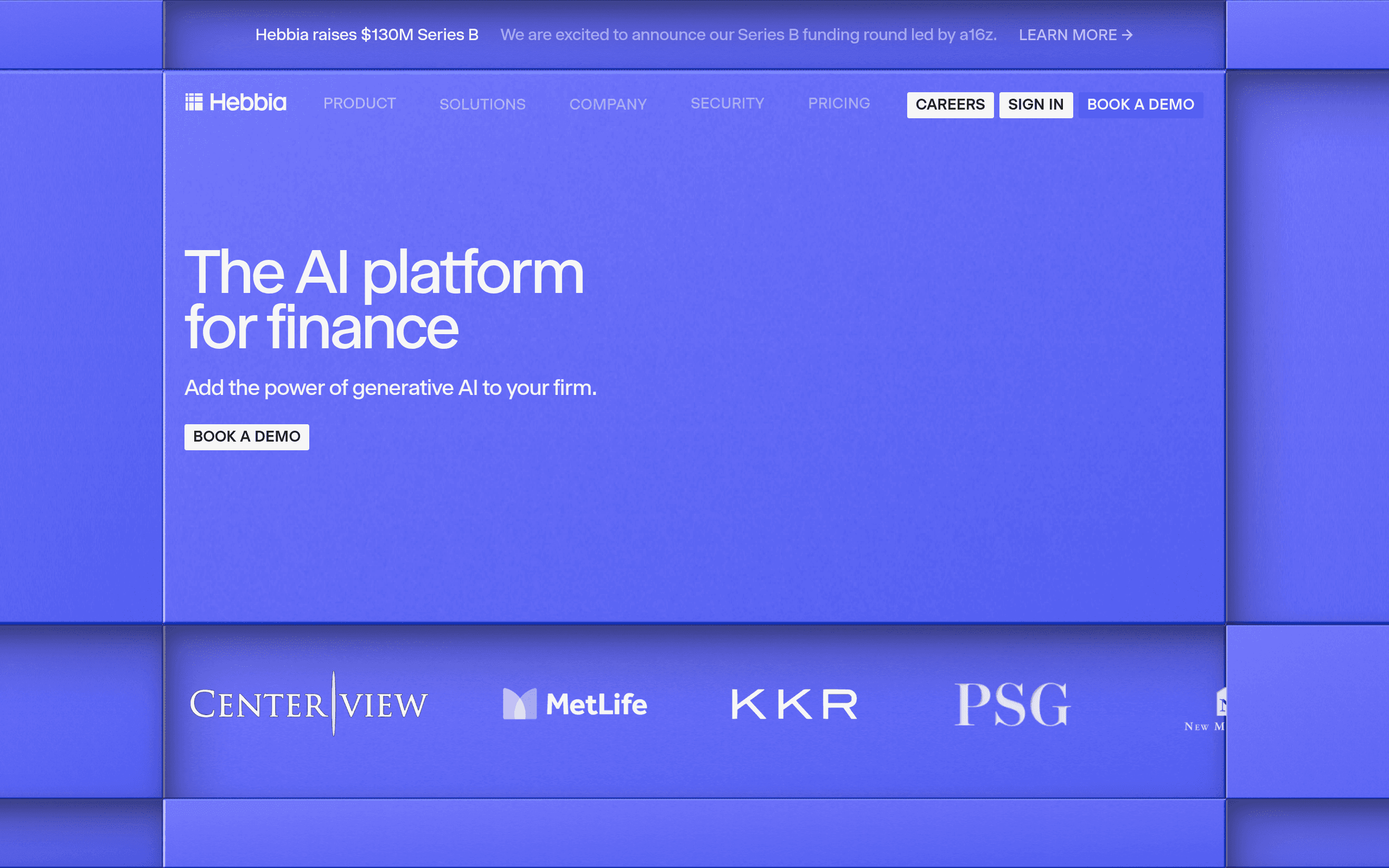Viewport: 1389px width, 868px height.
Task: Open the SOLUTIONS menu
Action: (x=482, y=104)
